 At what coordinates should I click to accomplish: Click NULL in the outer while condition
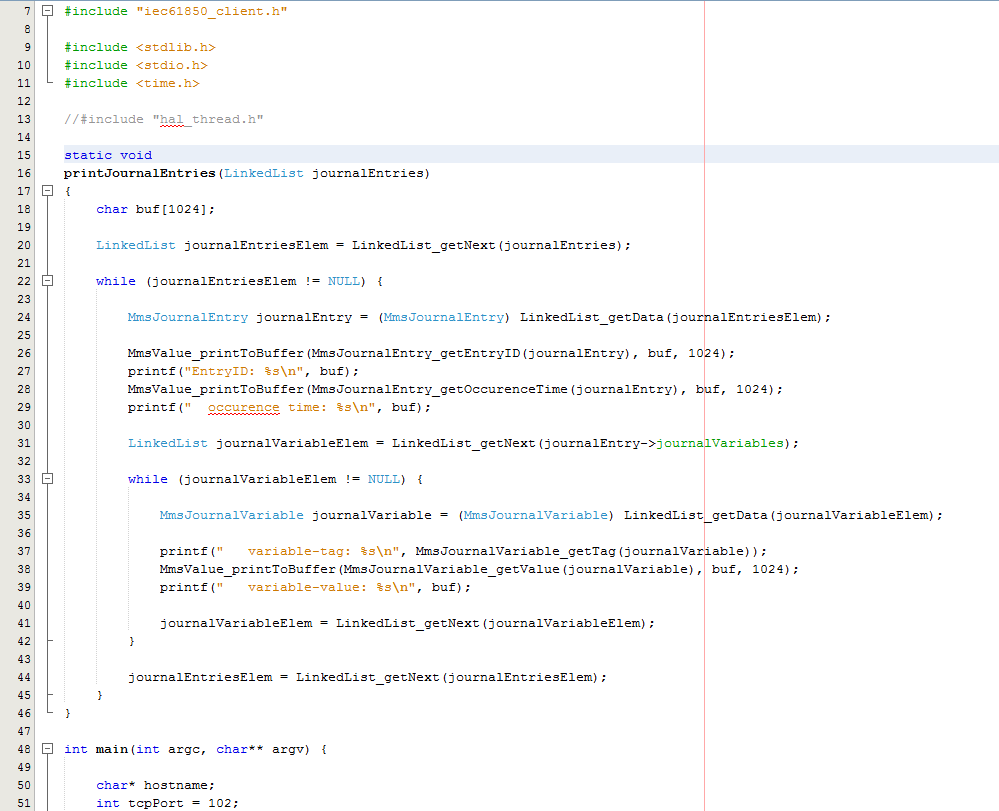point(344,281)
